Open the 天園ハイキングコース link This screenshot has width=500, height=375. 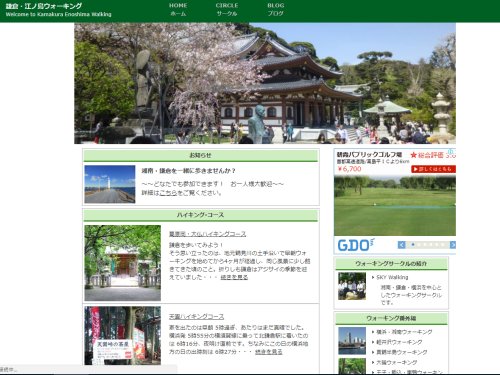click(x=196, y=316)
